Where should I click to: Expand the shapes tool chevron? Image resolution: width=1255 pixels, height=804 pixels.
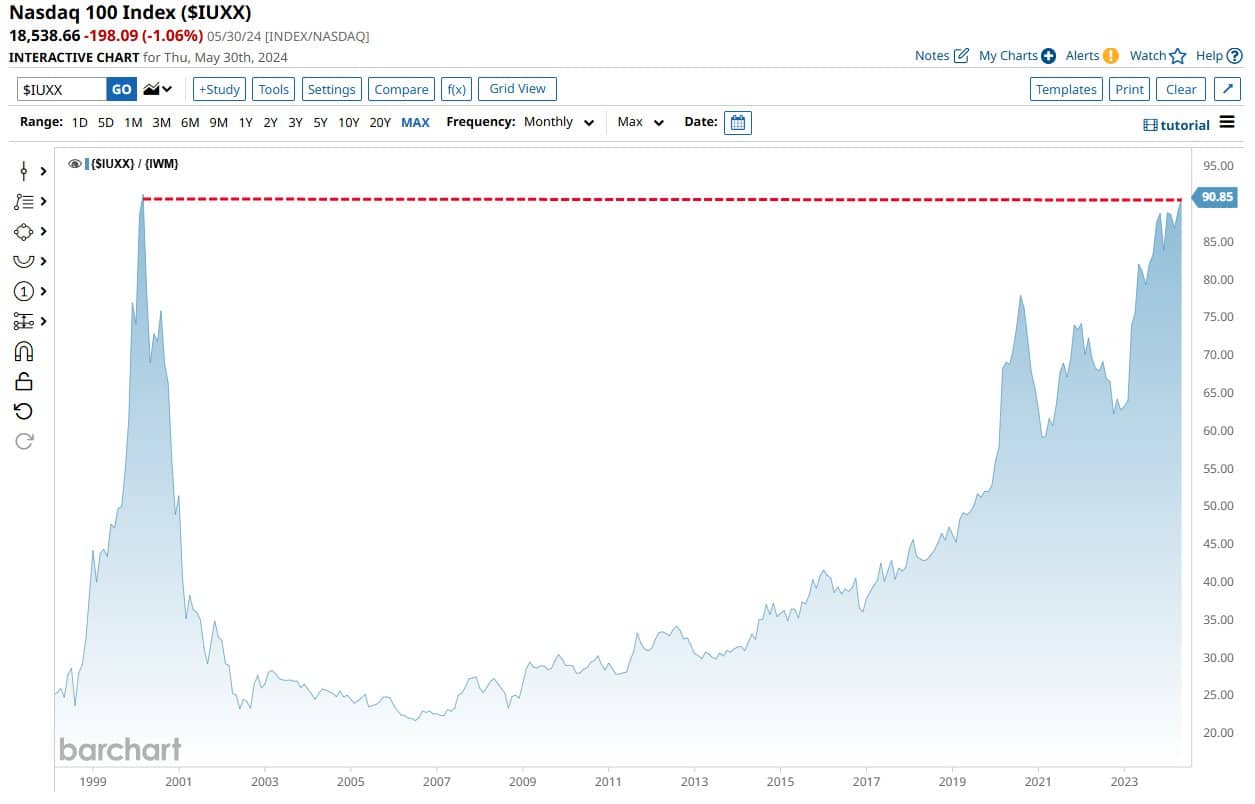click(43, 231)
